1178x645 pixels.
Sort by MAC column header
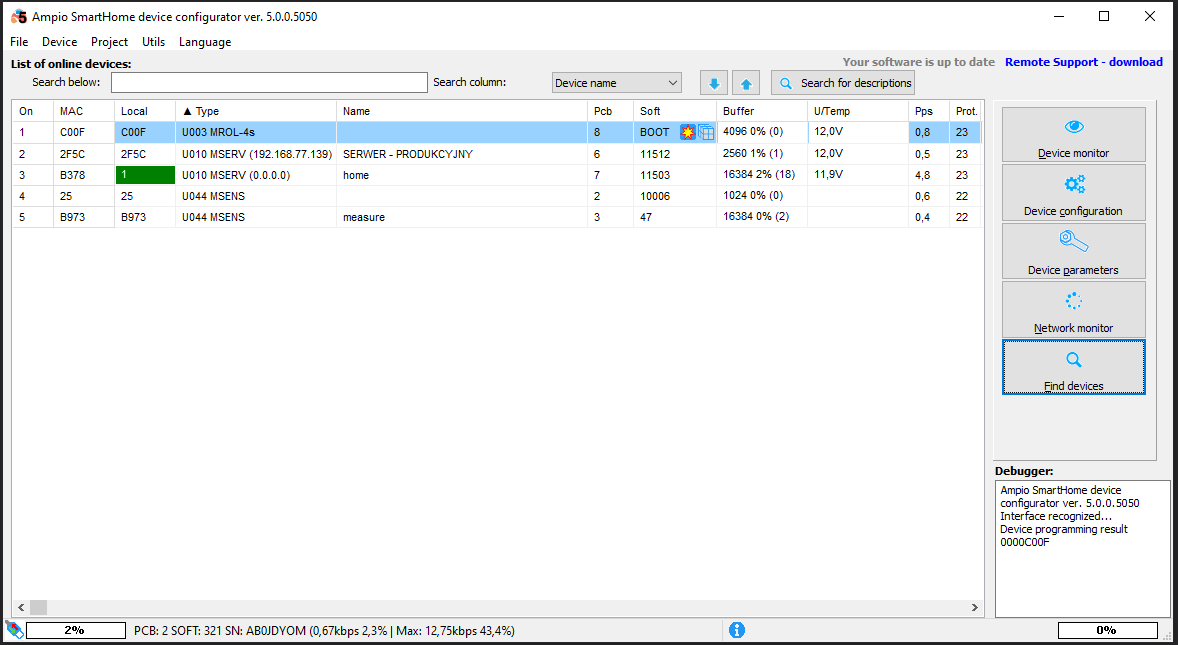pos(83,111)
